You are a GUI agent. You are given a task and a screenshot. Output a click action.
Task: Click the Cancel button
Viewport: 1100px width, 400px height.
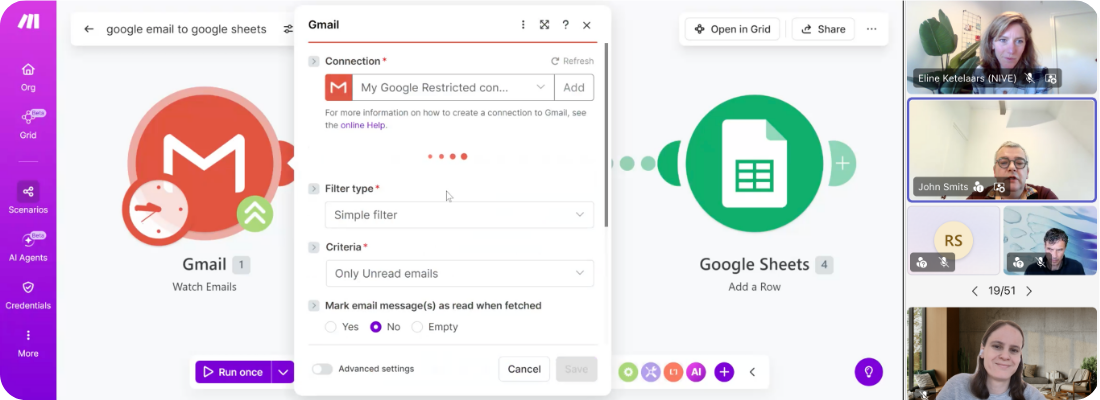[x=524, y=369]
